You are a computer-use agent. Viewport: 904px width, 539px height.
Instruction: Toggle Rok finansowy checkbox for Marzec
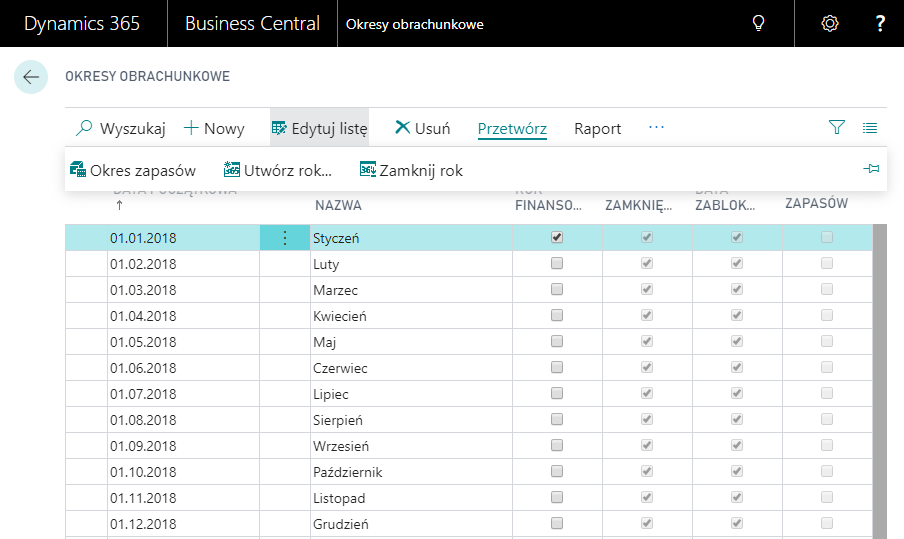pos(556,289)
